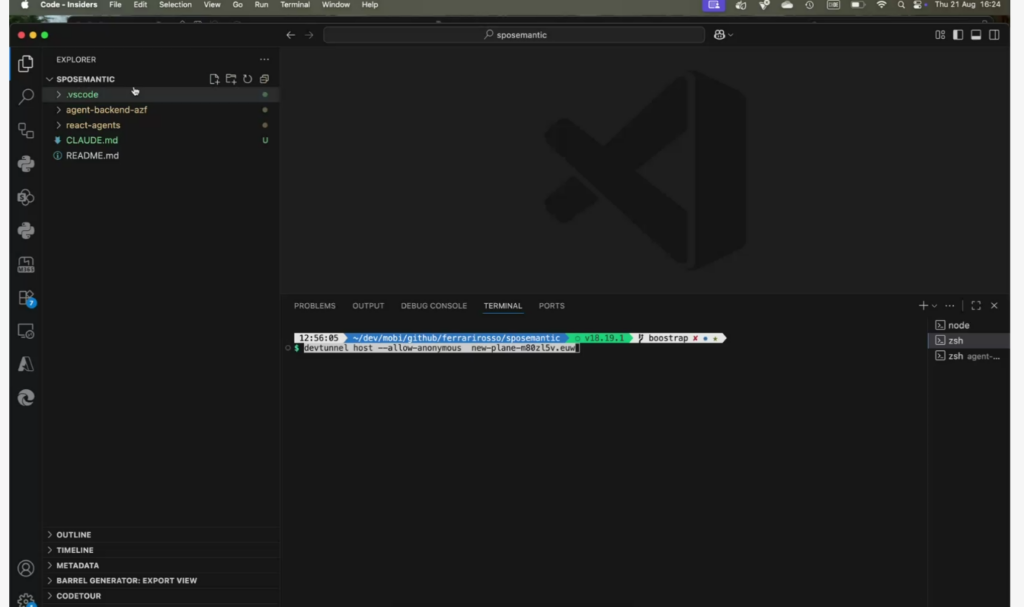1024x607 pixels.
Task: Select the zsh agent terminal instance
Action: (x=968, y=356)
